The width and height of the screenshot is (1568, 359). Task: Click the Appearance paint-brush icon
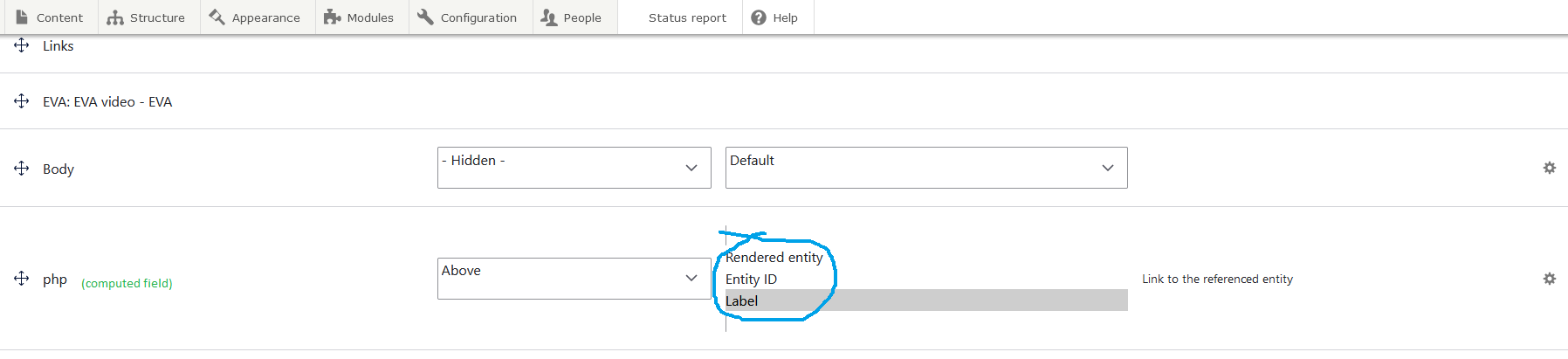(x=217, y=17)
